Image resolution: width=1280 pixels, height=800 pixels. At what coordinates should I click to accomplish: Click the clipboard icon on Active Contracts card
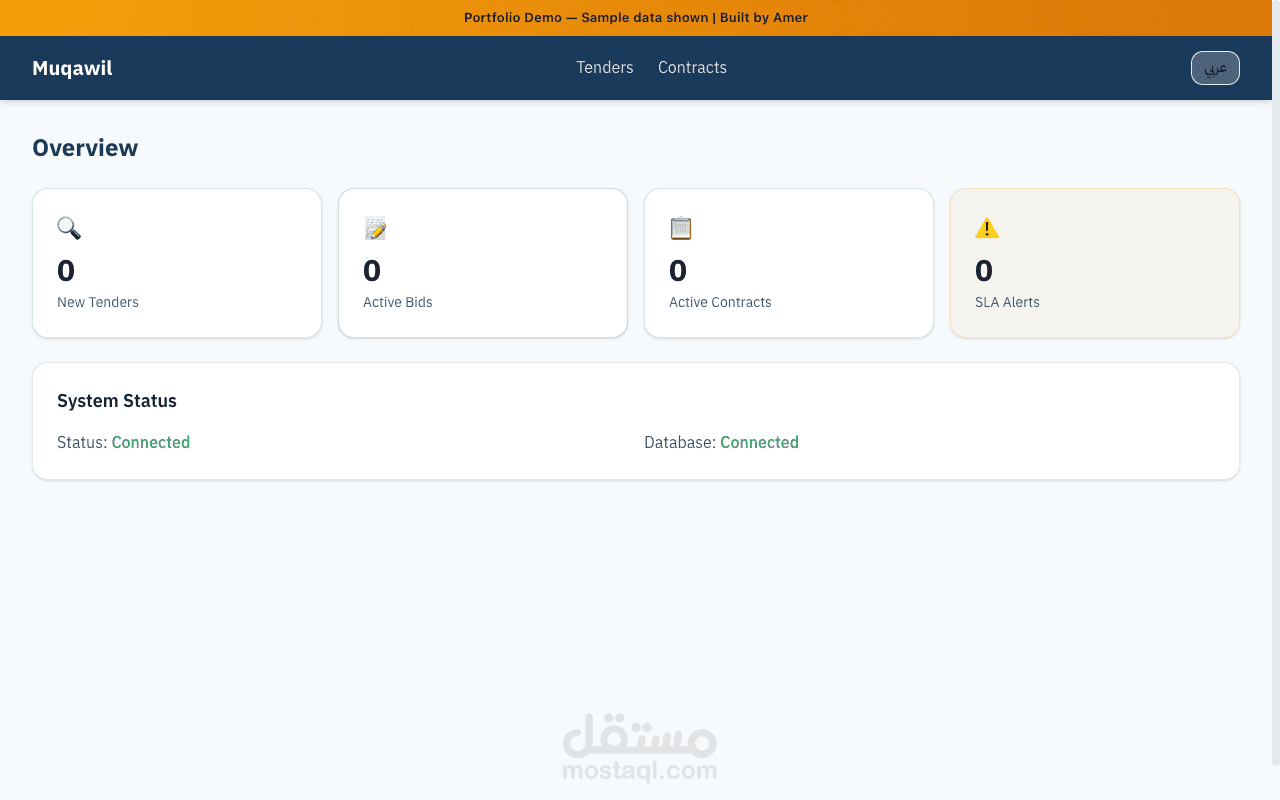(680, 228)
